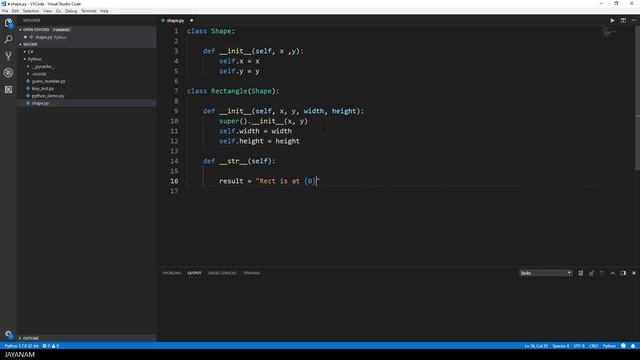640x360 pixels.
Task: Open the Debug view in activity bar
Action: tap(8, 73)
